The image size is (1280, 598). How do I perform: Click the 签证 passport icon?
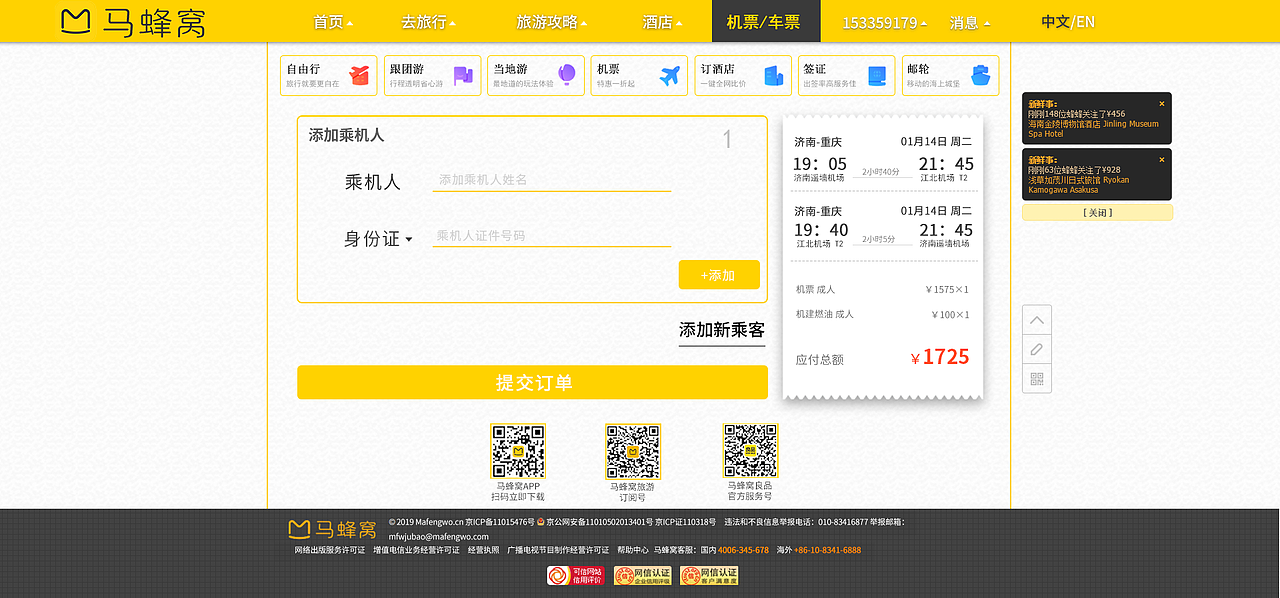[x=876, y=74]
